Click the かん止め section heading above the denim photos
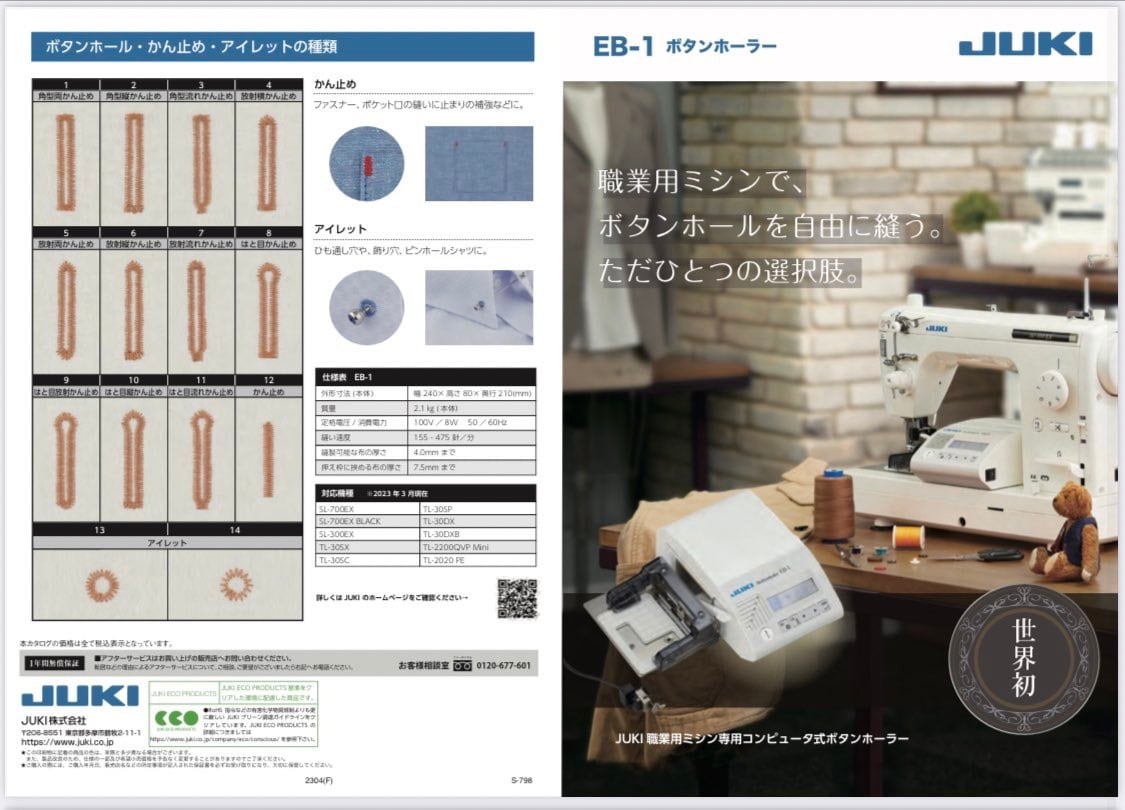Screen dimensions: 1125x810 click(335, 84)
